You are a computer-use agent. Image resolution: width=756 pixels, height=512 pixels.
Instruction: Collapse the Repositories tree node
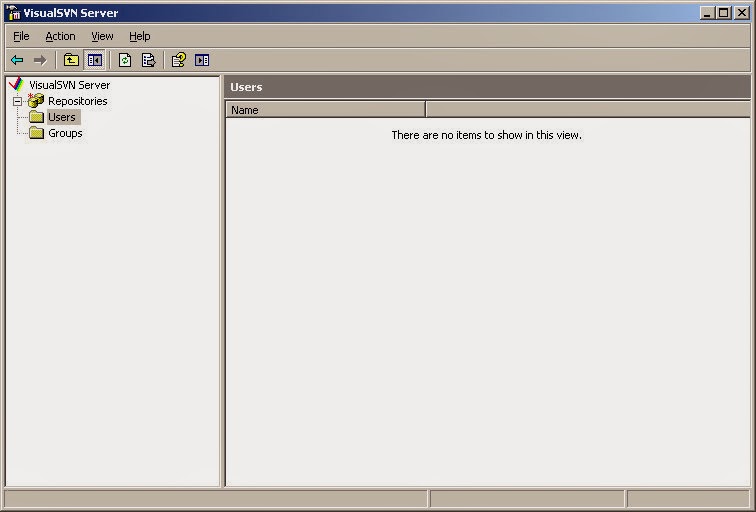(17, 101)
